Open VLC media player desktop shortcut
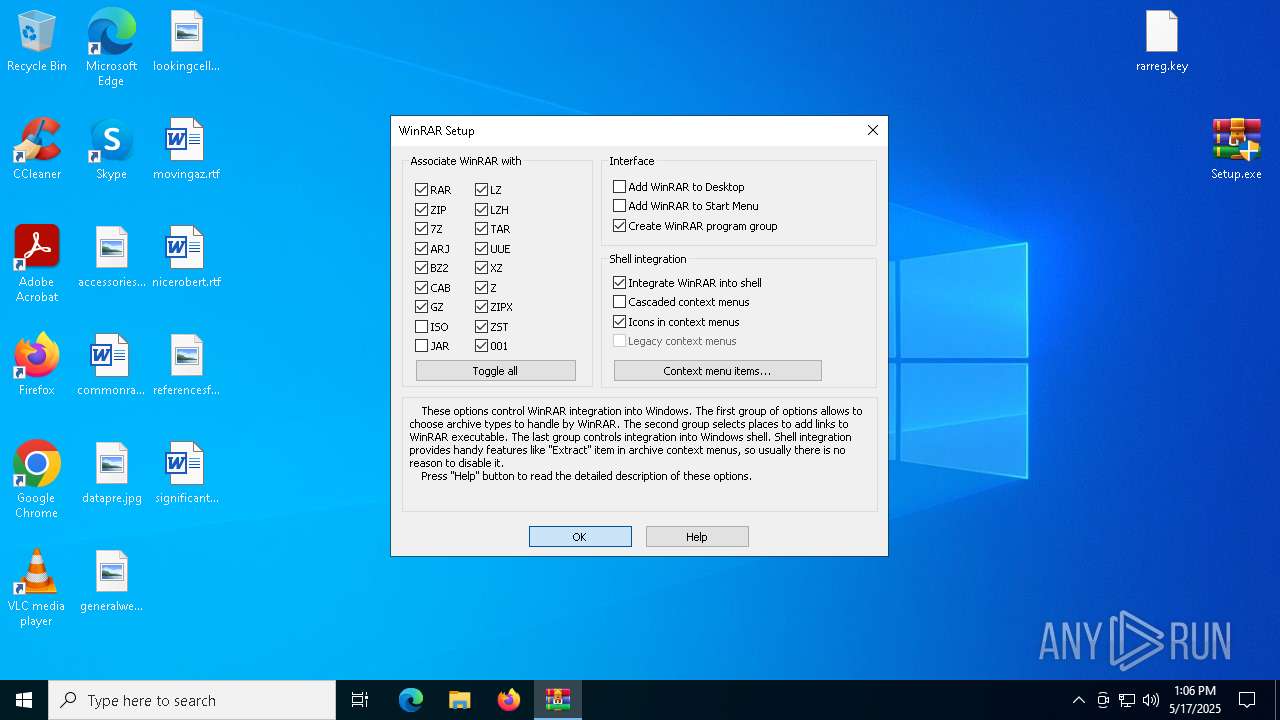 point(37,588)
